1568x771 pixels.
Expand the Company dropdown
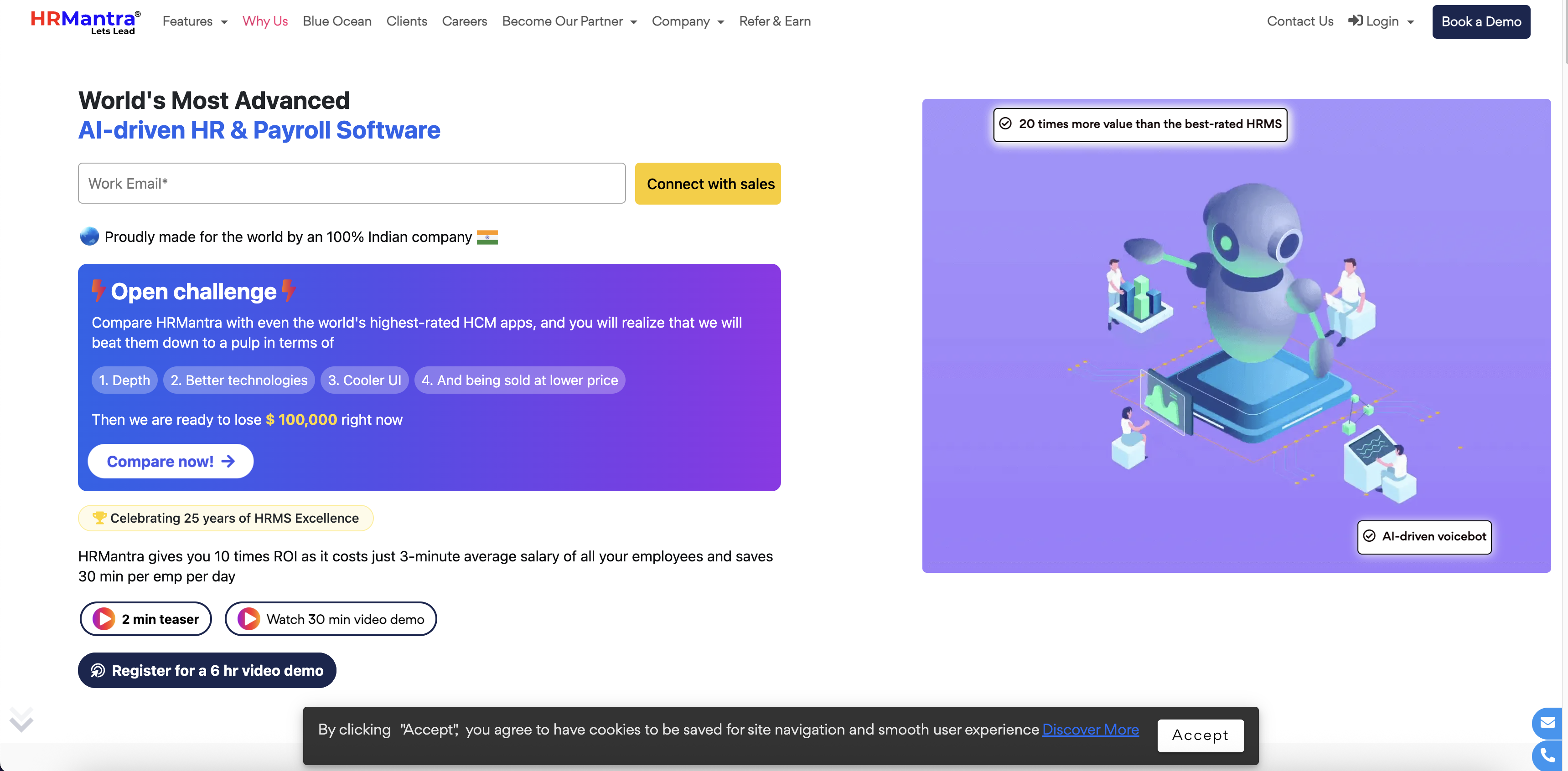tap(688, 21)
